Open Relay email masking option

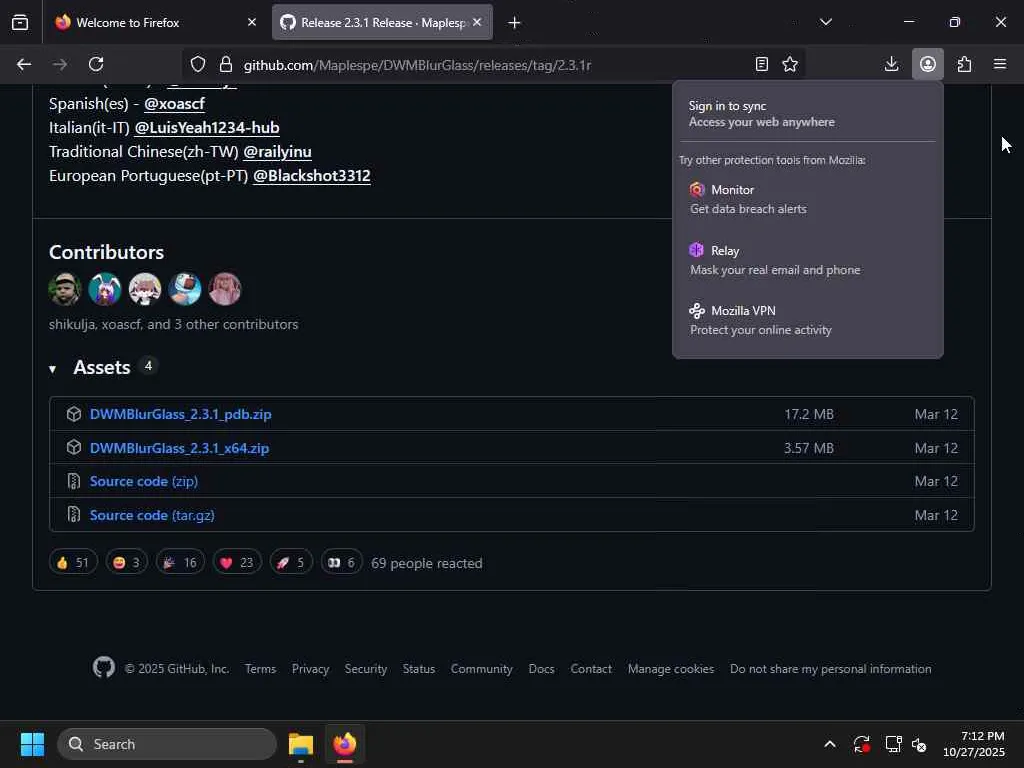[x=807, y=260]
